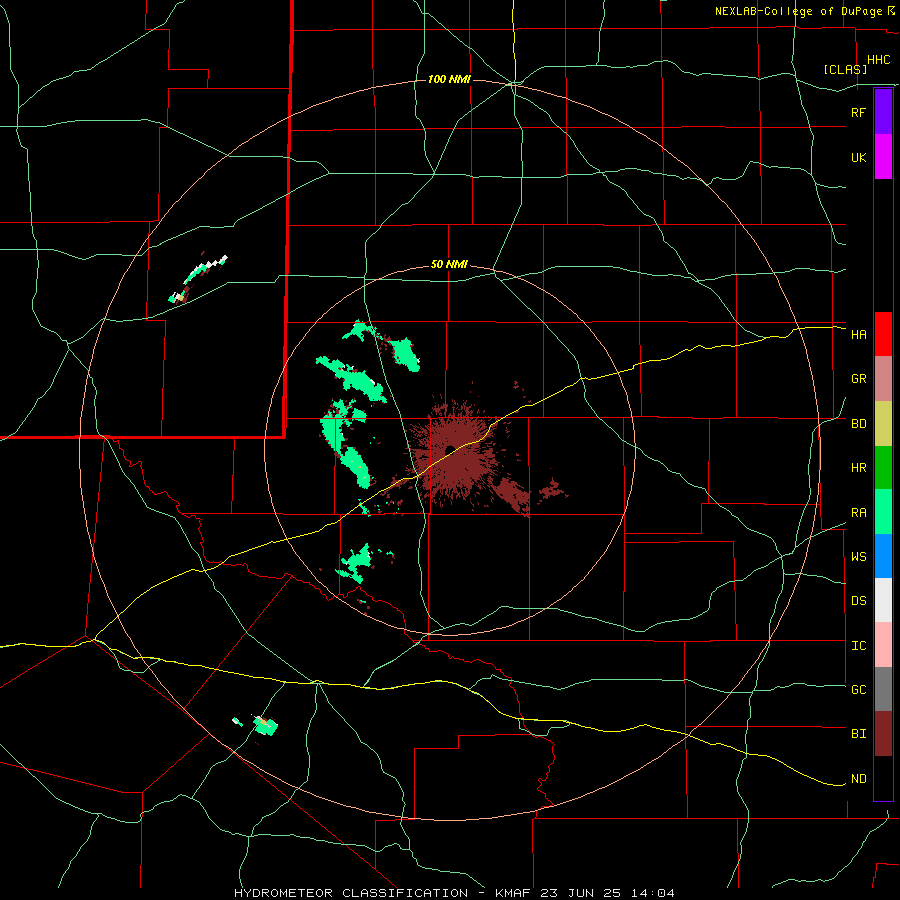
Task: Click the 50 NMI range ring label
Action: coord(449,265)
